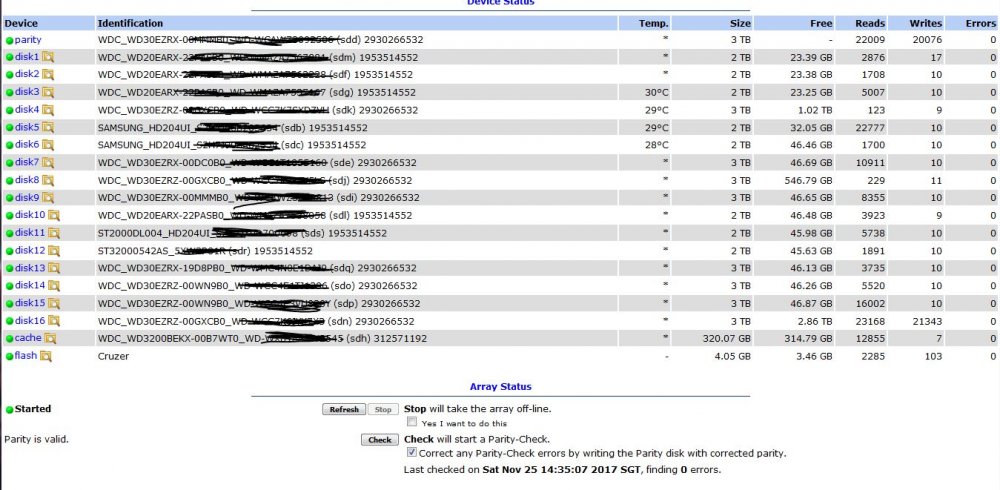
Task: Open the browse icon next to disk12
Action: click(x=54, y=251)
